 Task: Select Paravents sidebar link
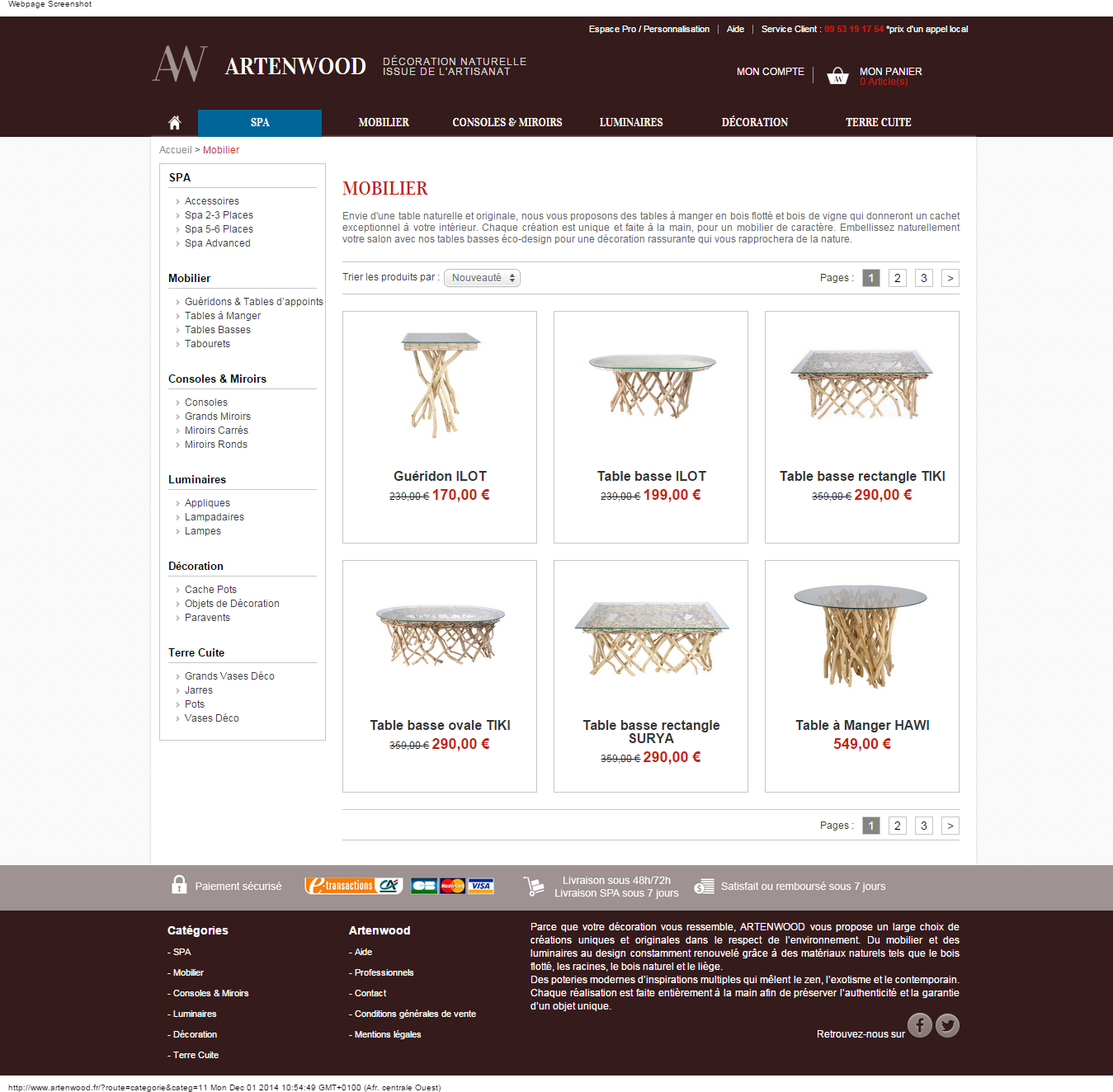point(207,618)
